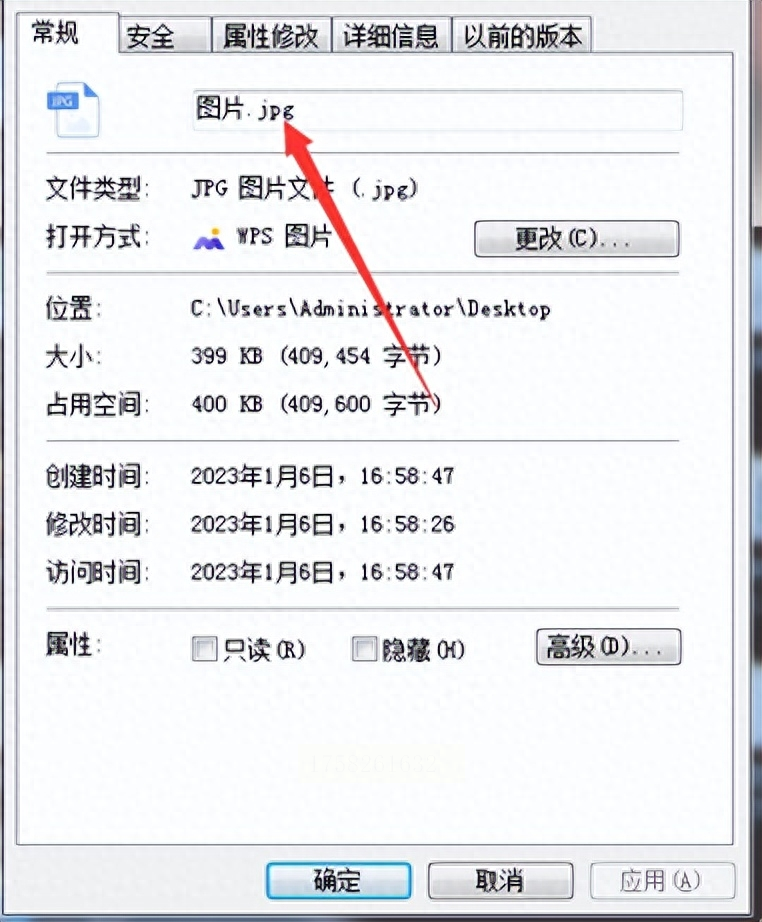Enable the 隐藏(H) checkbox
This screenshot has height=922, width=762.
[364, 649]
